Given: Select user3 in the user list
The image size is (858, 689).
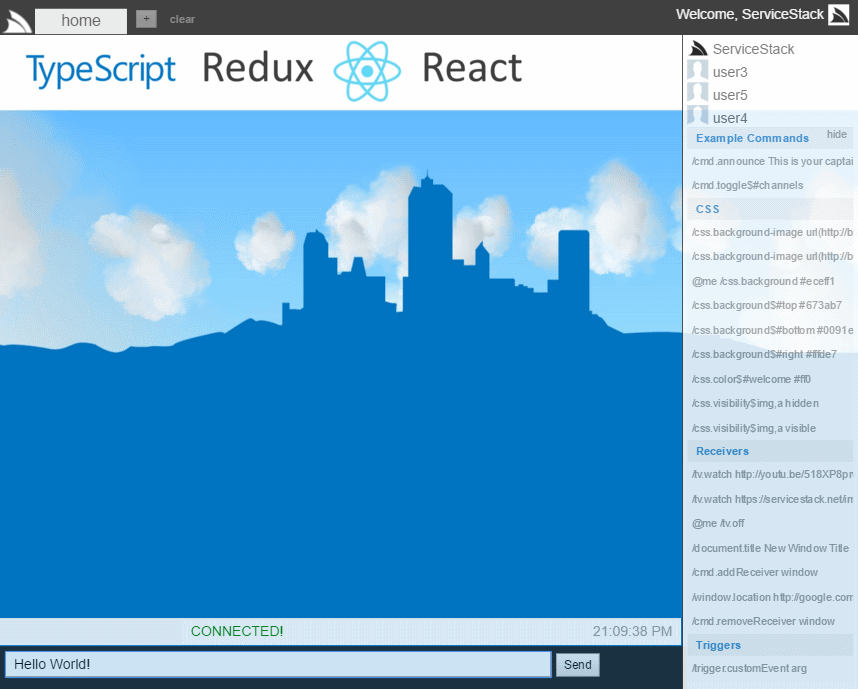Looking at the screenshot, I should [730, 72].
